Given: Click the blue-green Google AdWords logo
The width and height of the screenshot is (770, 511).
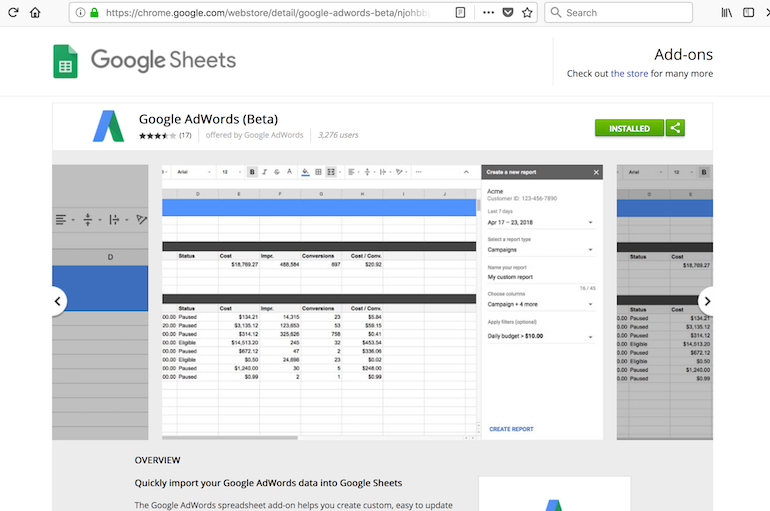Looking at the screenshot, I should click(x=109, y=126).
